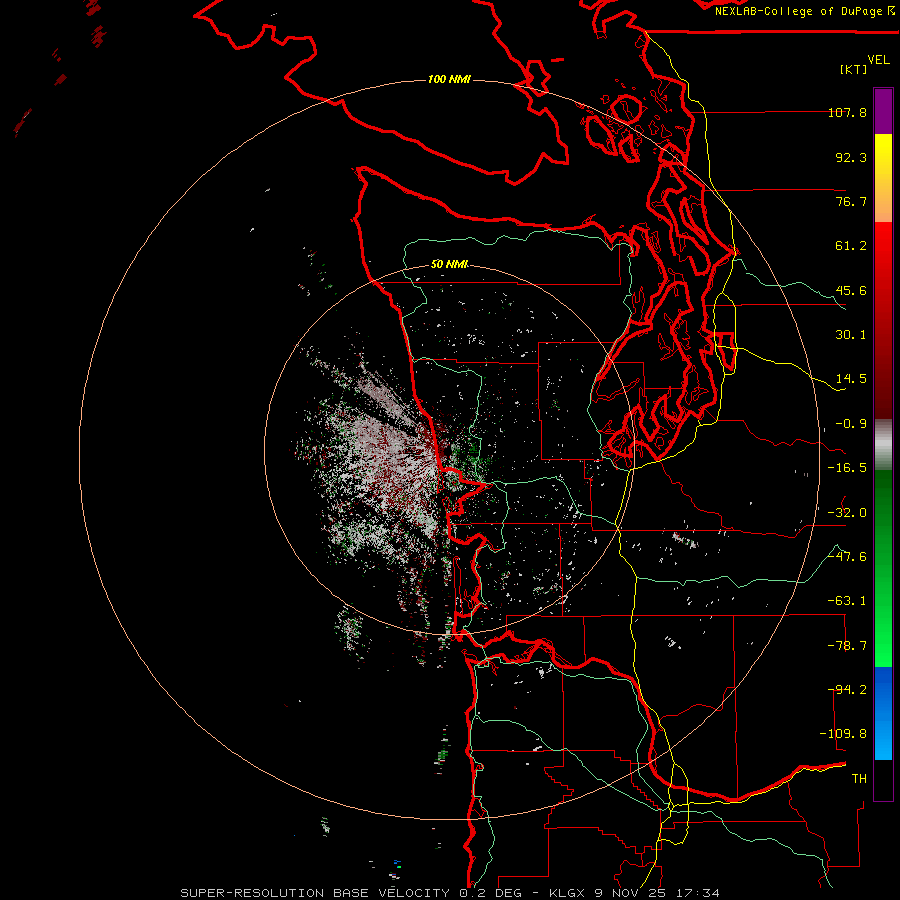The width and height of the screenshot is (900, 900).
Task: Click the 92.3 velocity scale value
Action: click(x=851, y=157)
